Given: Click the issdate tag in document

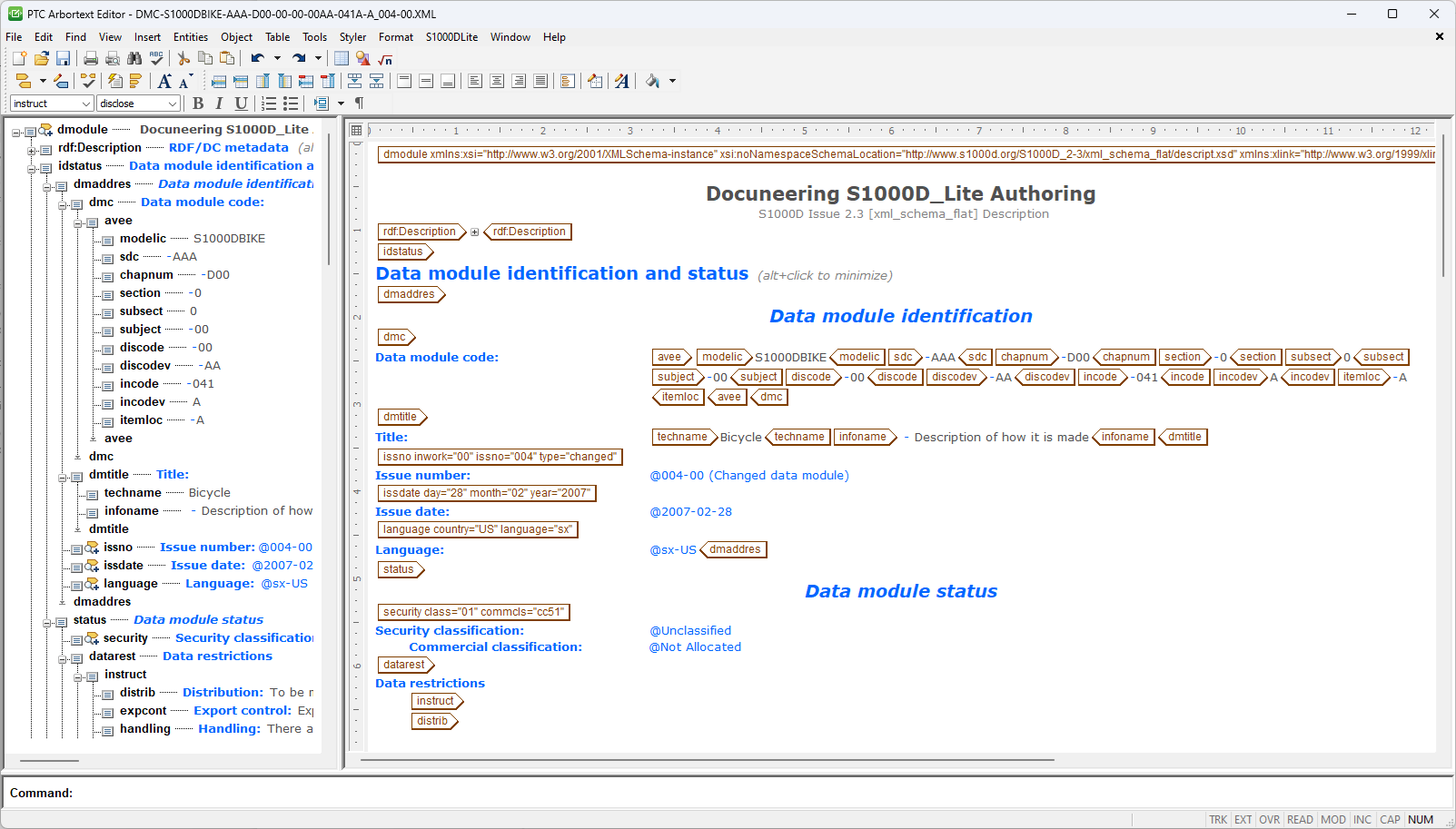Looking at the screenshot, I should pos(487,493).
